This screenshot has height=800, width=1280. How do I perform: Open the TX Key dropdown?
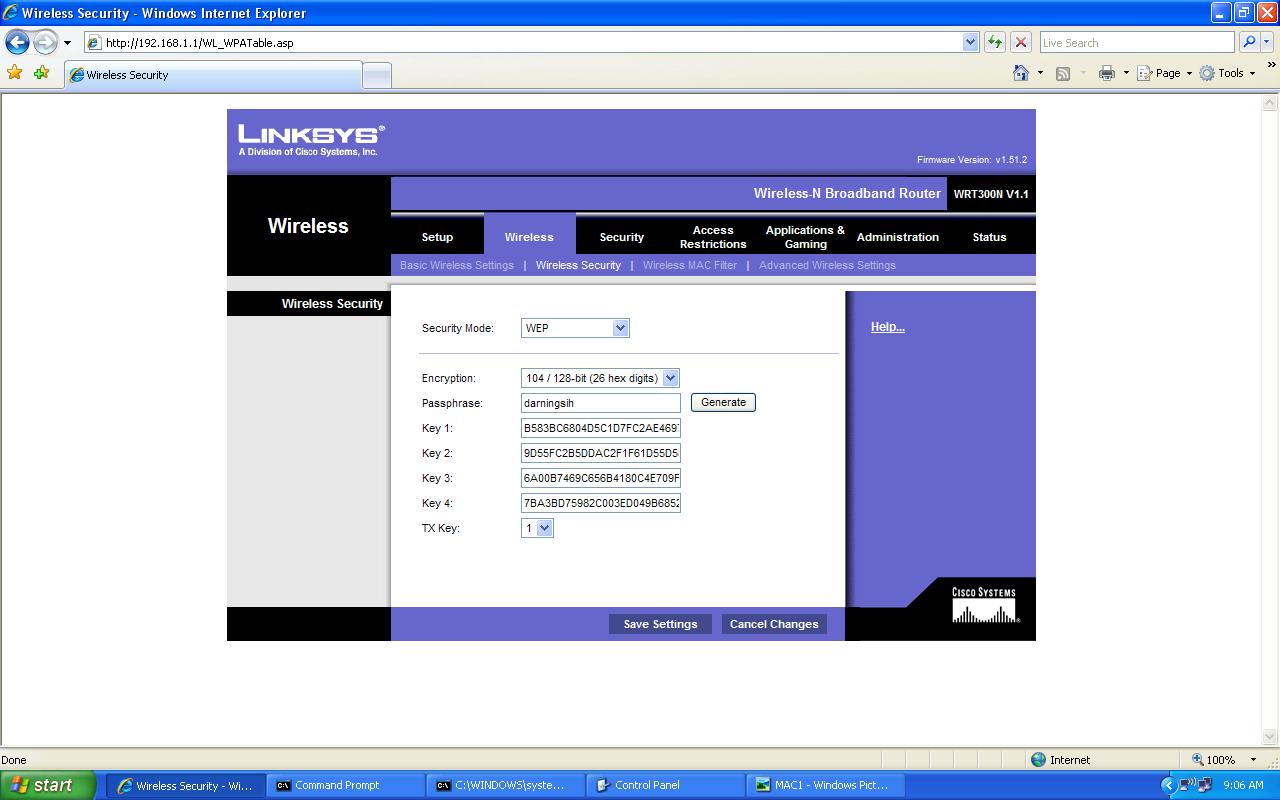pos(537,528)
